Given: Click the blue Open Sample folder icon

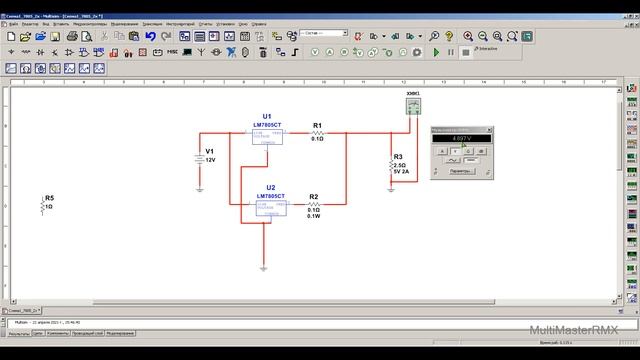Looking at the screenshot, I should pyautogui.click(x=40, y=37).
